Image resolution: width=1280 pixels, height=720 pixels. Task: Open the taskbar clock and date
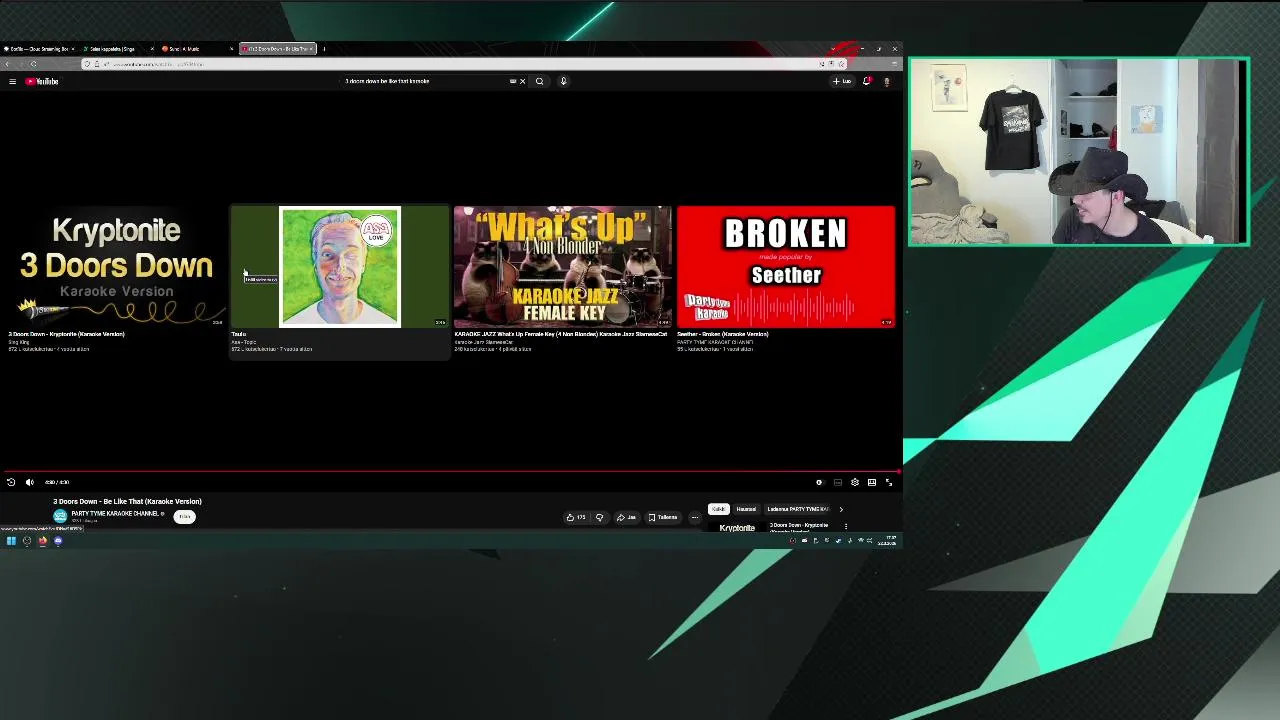887,541
